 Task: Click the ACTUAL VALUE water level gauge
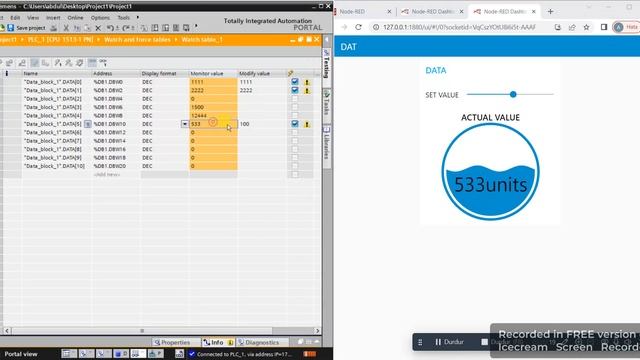tap(490, 172)
